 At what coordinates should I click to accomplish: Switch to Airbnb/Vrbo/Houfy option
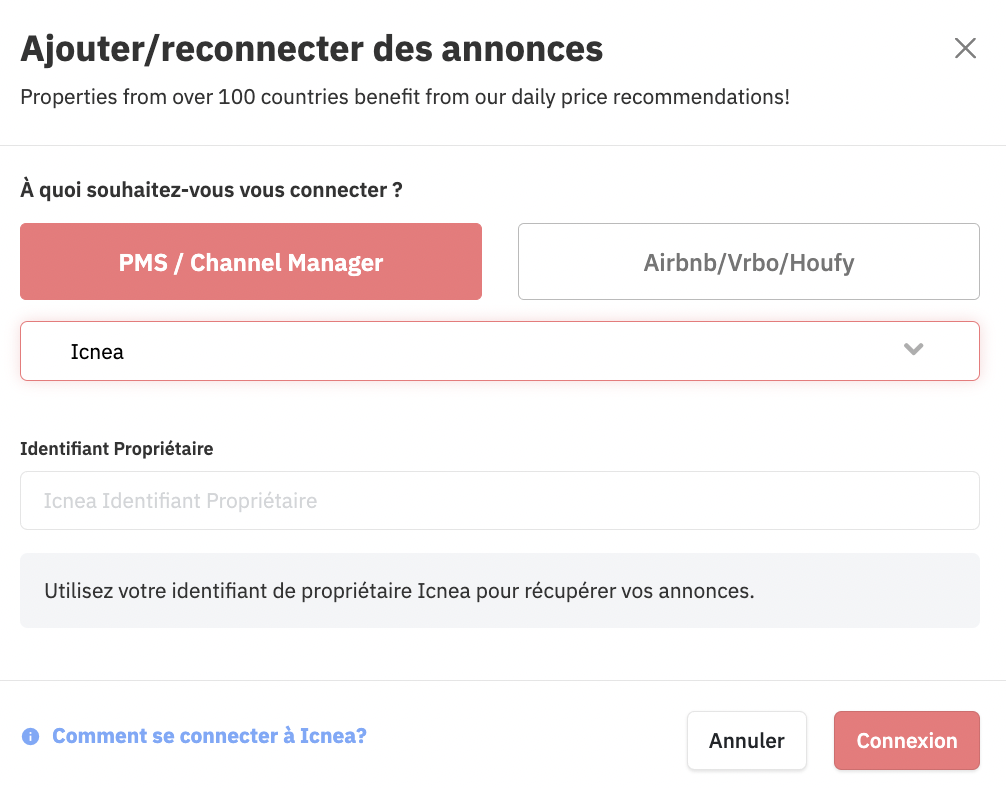click(749, 261)
